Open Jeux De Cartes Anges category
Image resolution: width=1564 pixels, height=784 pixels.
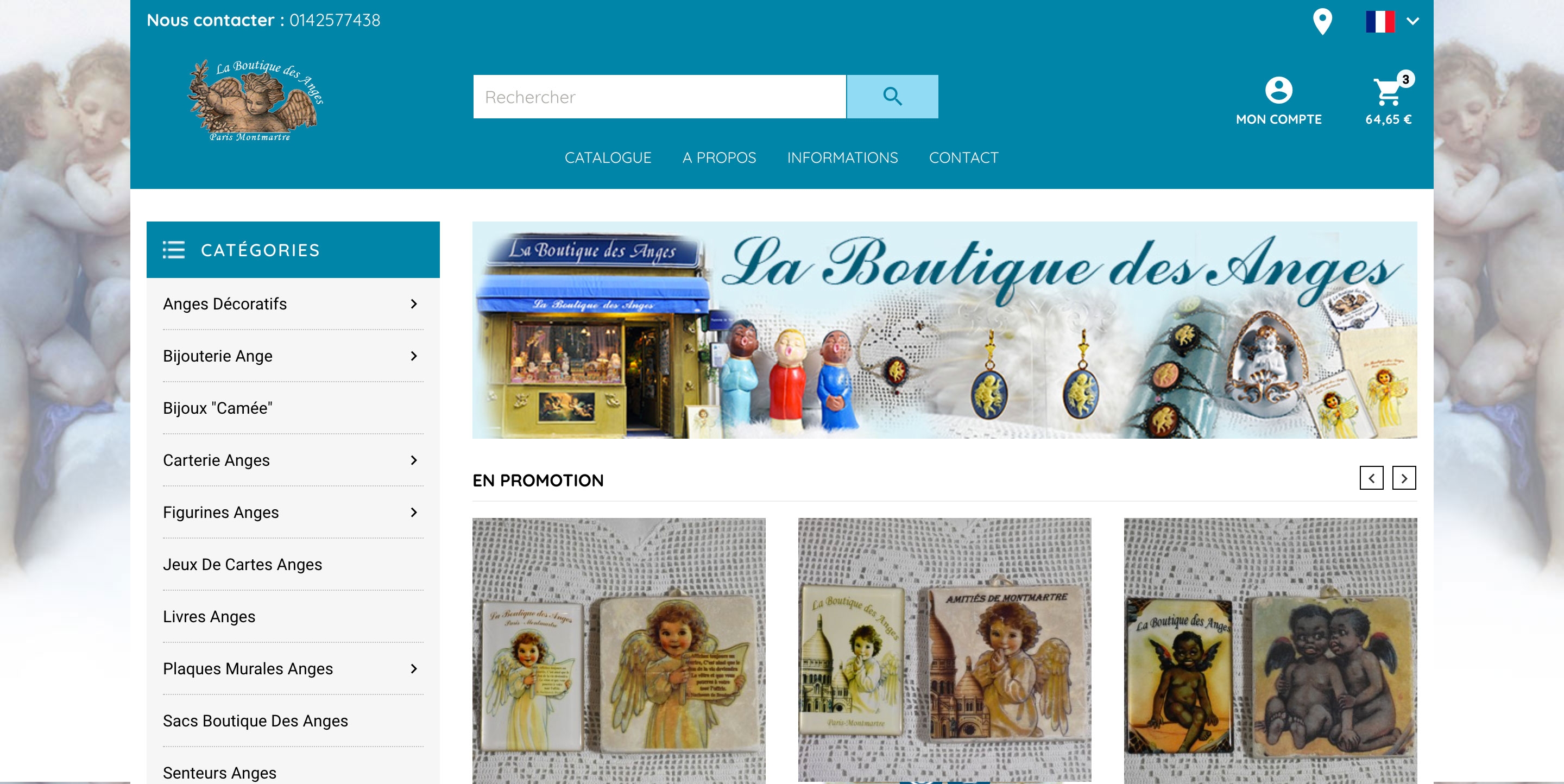242,565
